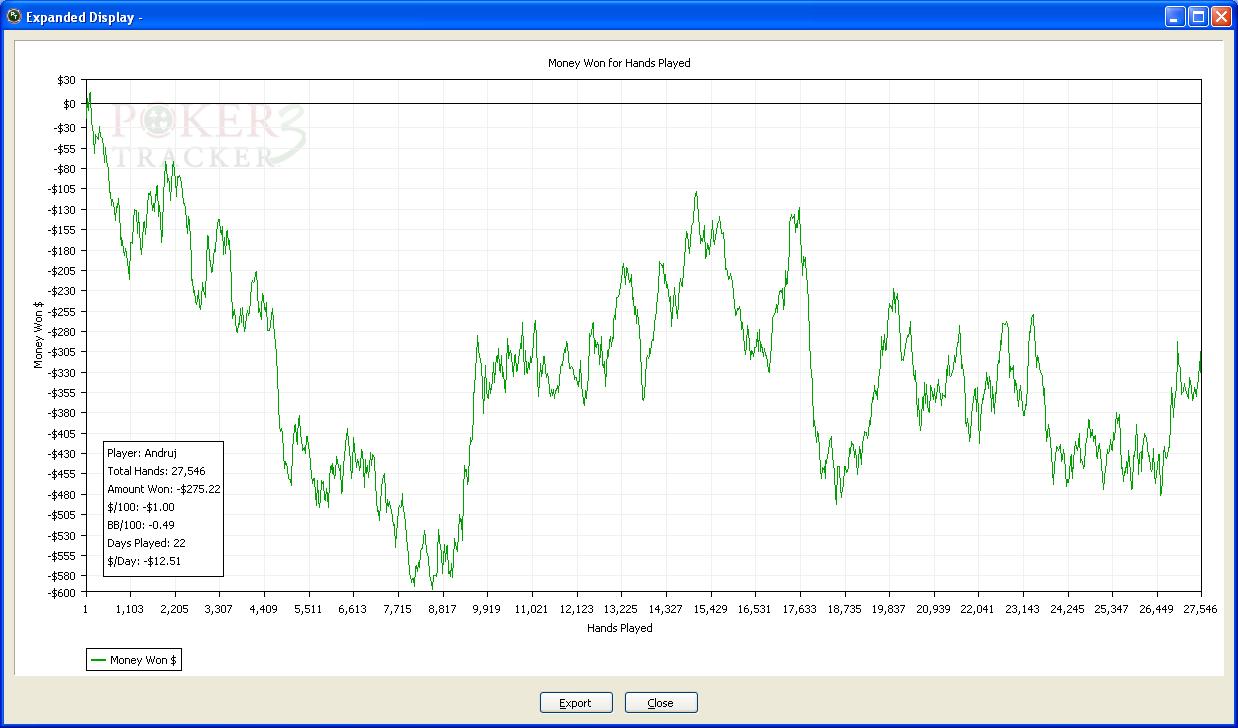Close the window using the red X

(x=1220, y=17)
